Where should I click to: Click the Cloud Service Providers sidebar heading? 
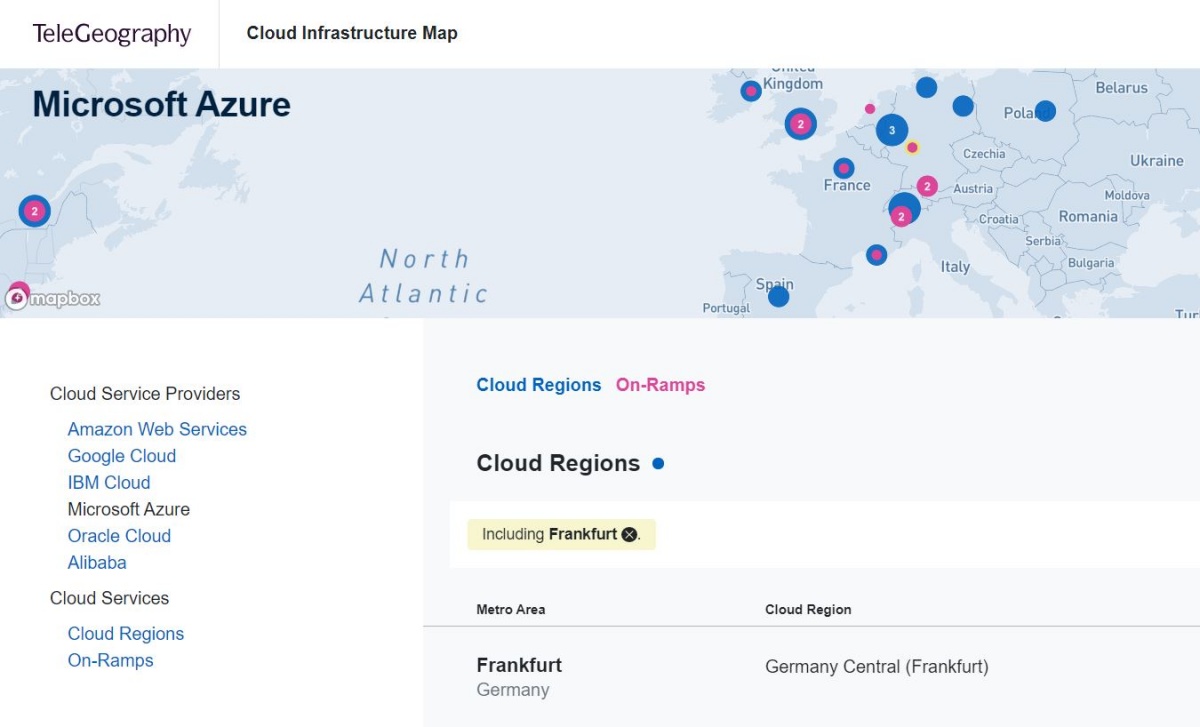[145, 394]
